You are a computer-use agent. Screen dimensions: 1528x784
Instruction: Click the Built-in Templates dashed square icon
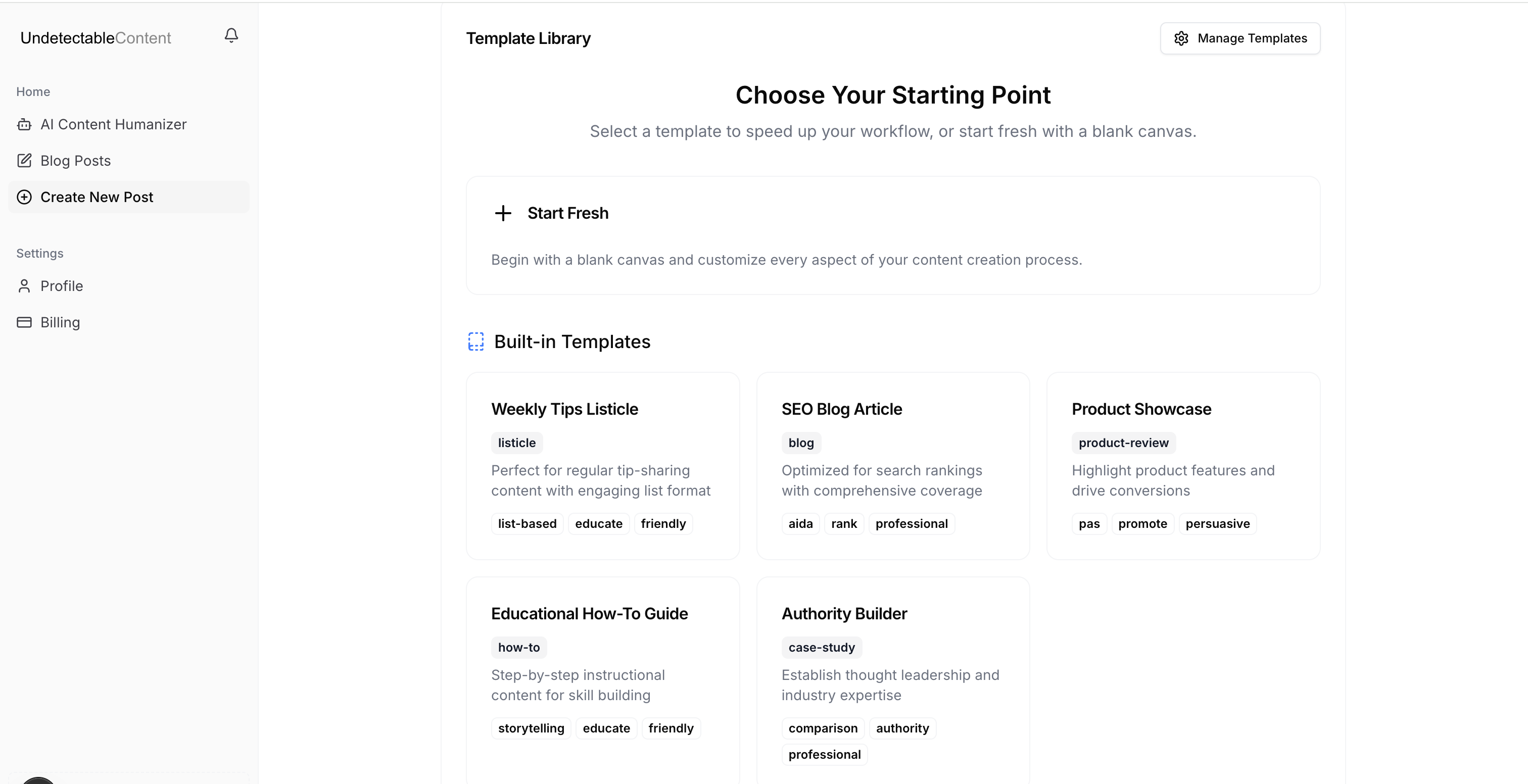point(475,341)
